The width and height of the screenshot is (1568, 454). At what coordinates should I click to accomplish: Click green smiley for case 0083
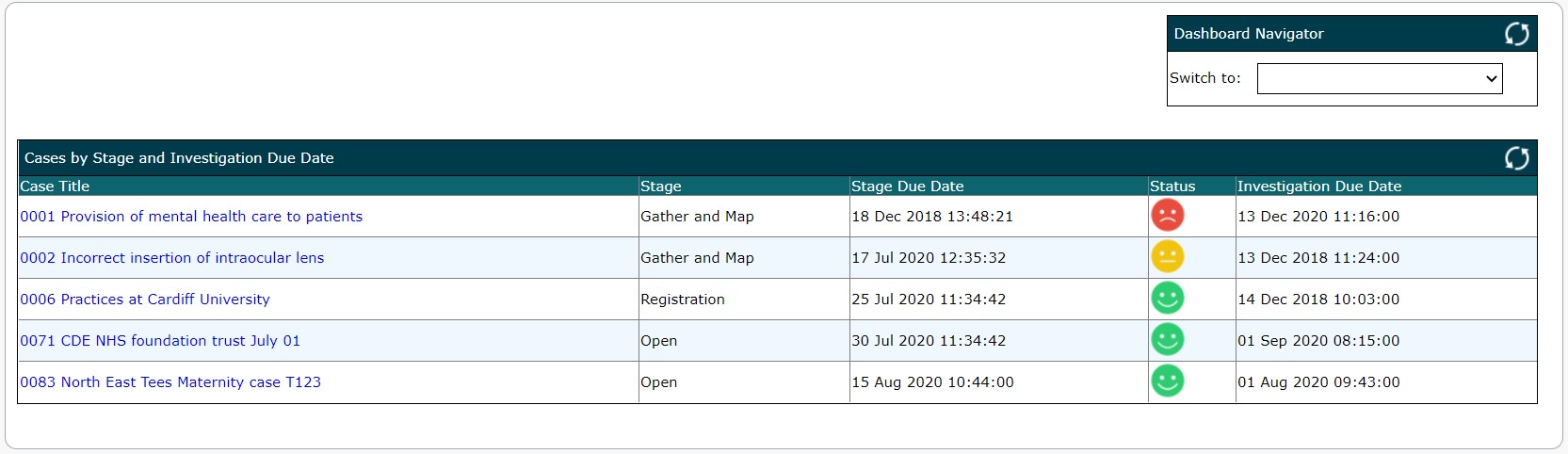tap(1167, 381)
